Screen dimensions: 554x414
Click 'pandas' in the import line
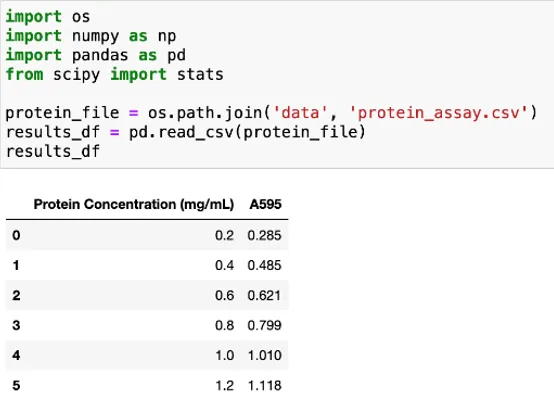coord(100,55)
